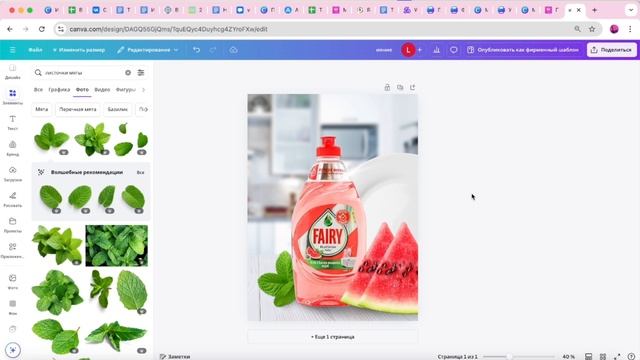This screenshot has width=640, height=360.
Task: Go back in browser history
Action: (x=10, y=29)
